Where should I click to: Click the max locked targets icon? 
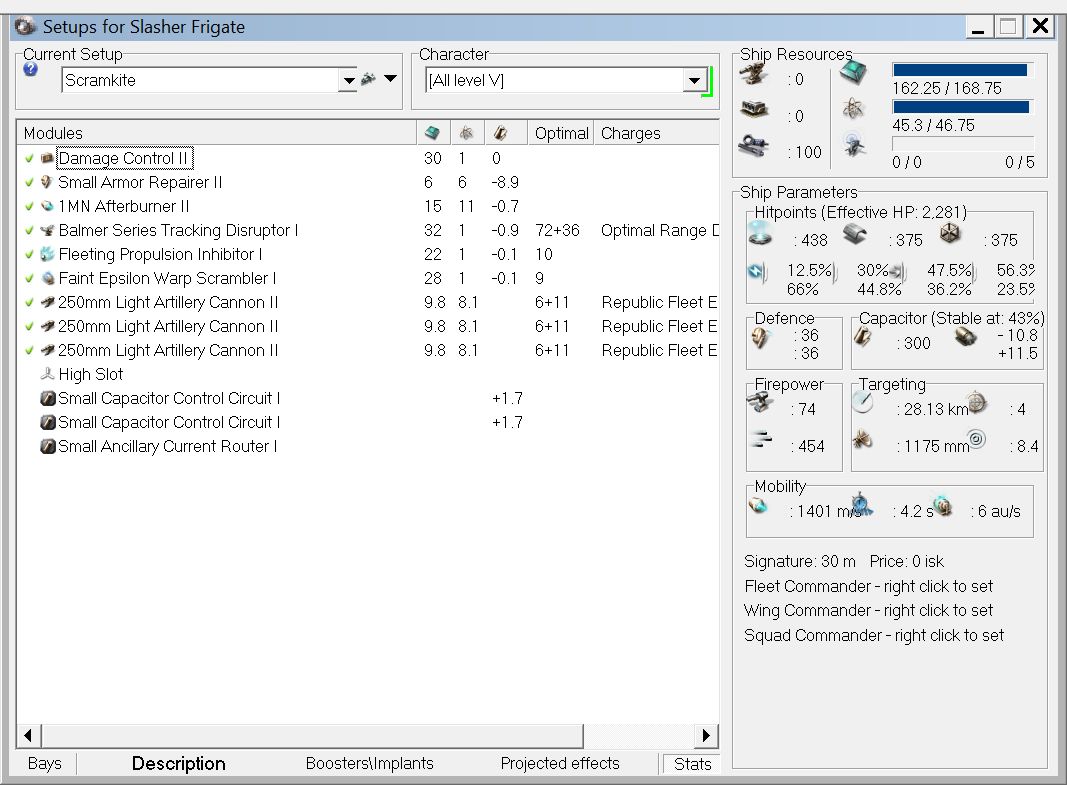point(976,401)
